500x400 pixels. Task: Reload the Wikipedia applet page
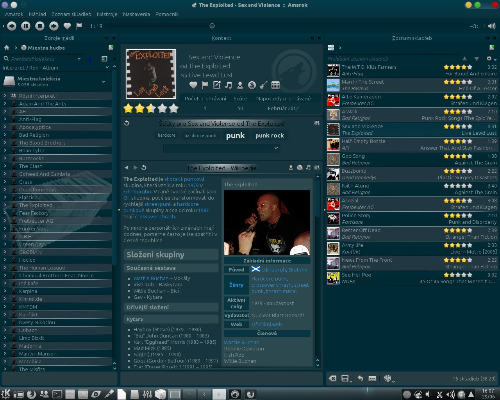click(x=144, y=167)
